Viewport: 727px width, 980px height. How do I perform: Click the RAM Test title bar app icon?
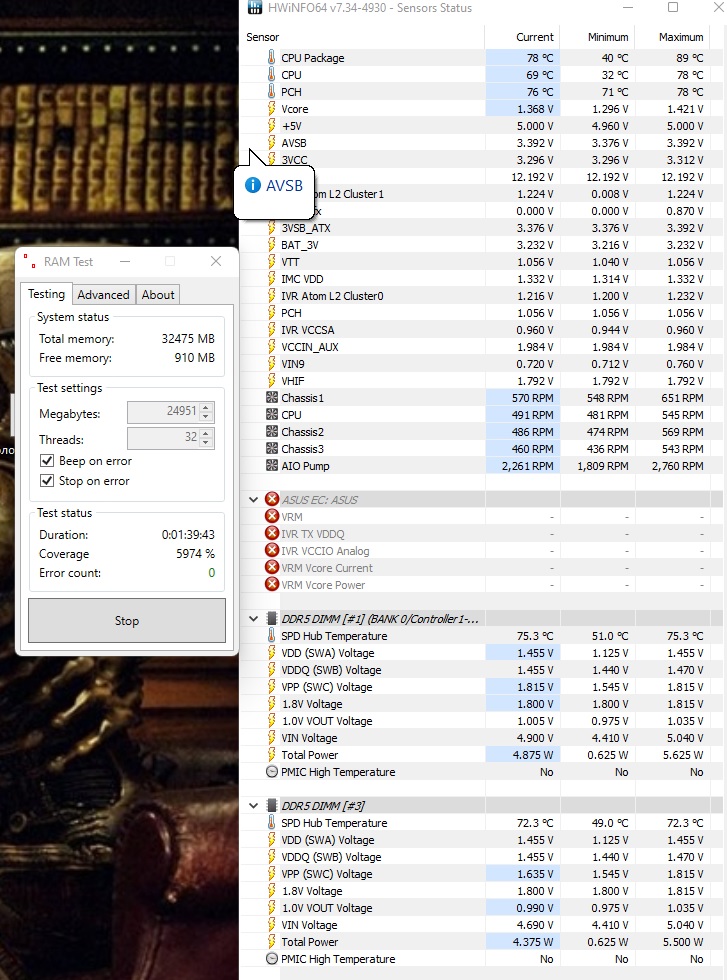click(29, 261)
